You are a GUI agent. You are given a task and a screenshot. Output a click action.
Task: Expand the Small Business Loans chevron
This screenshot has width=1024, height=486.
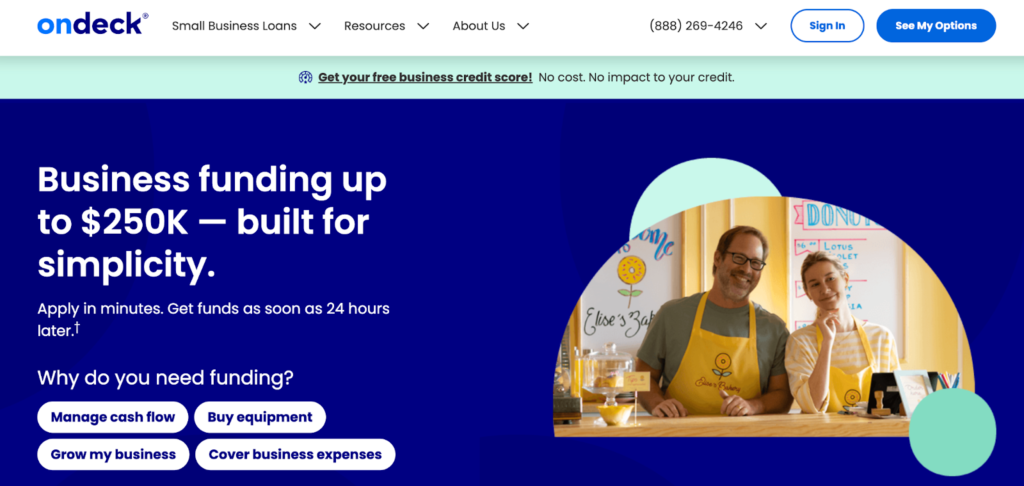pos(315,26)
